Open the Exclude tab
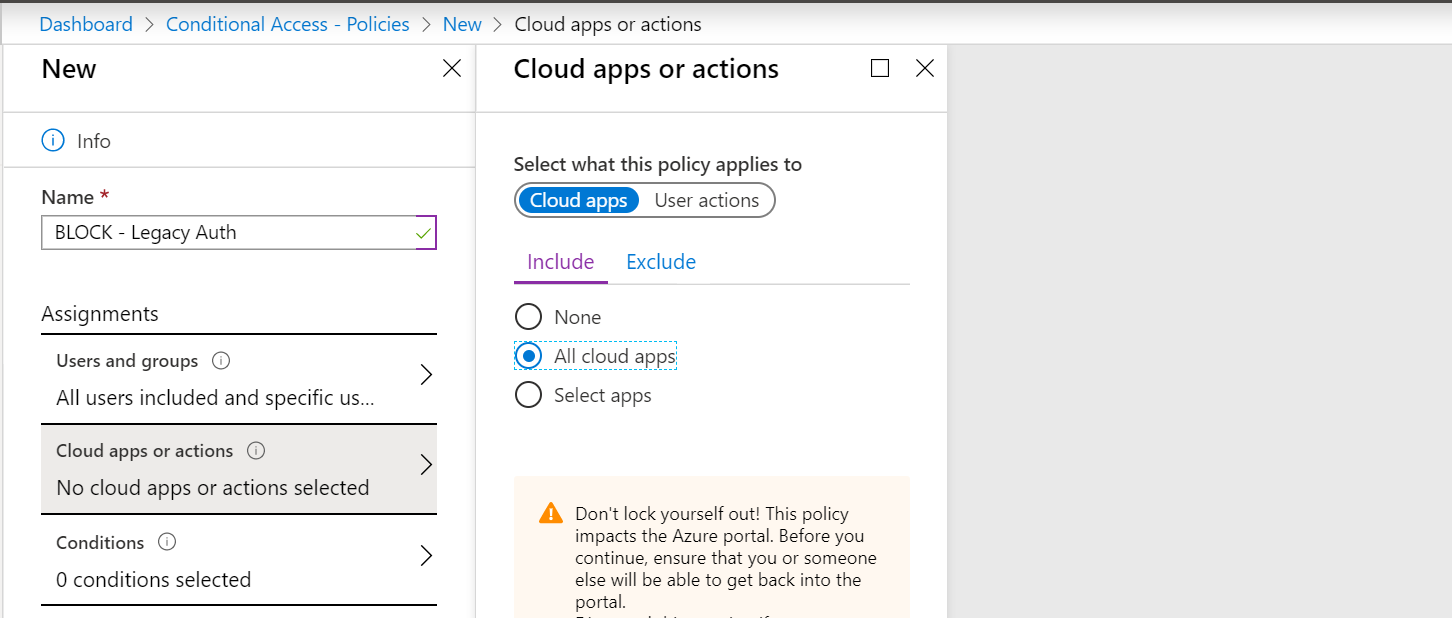1452x618 pixels. pyautogui.click(x=661, y=262)
